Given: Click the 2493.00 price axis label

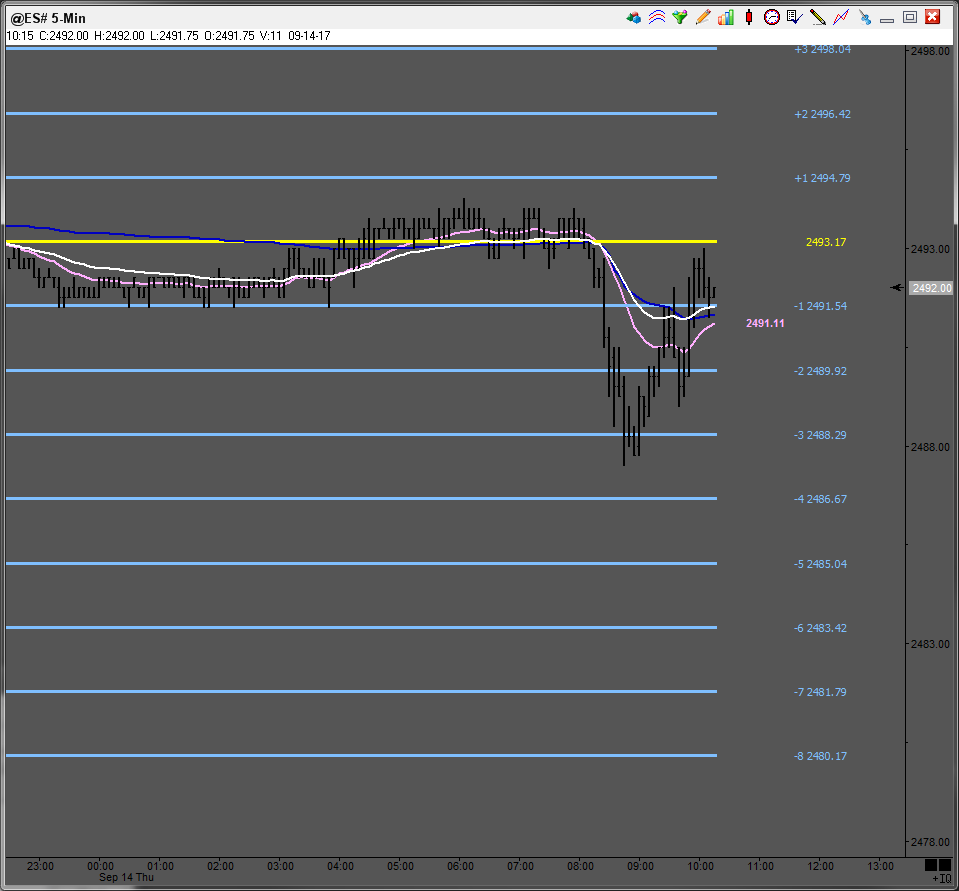Looking at the screenshot, I should tap(930, 250).
